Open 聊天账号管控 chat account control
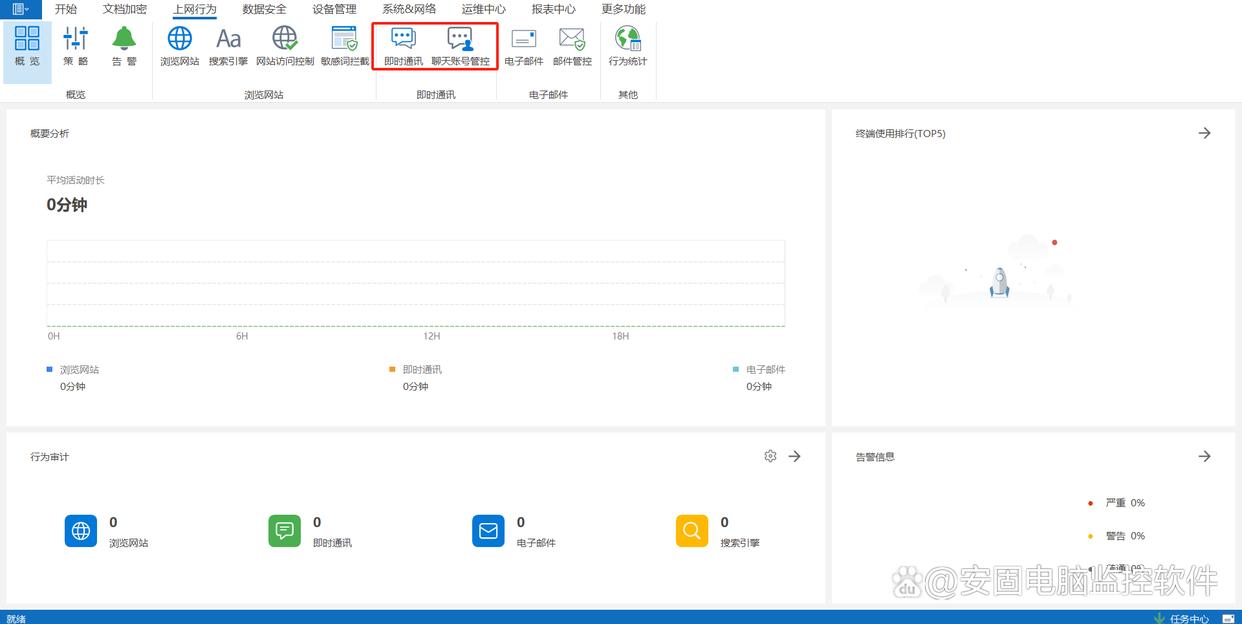The height and width of the screenshot is (624, 1242). [460, 46]
